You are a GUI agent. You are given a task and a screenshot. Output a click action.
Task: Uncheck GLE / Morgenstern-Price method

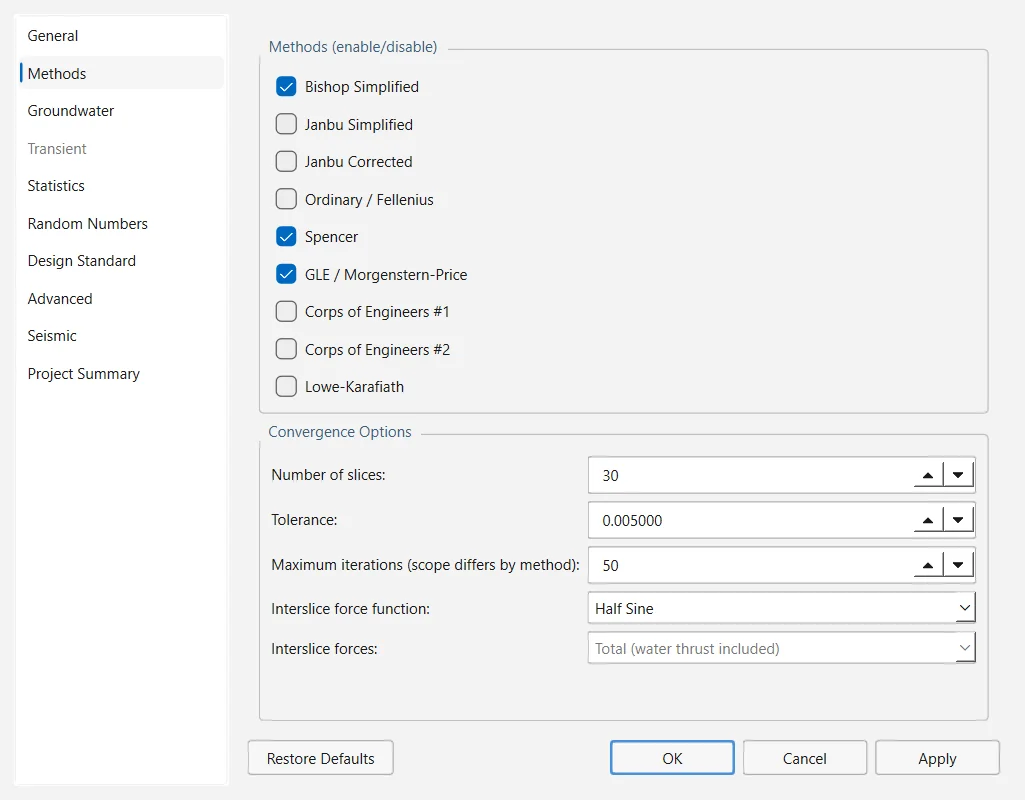[x=286, y=275]
